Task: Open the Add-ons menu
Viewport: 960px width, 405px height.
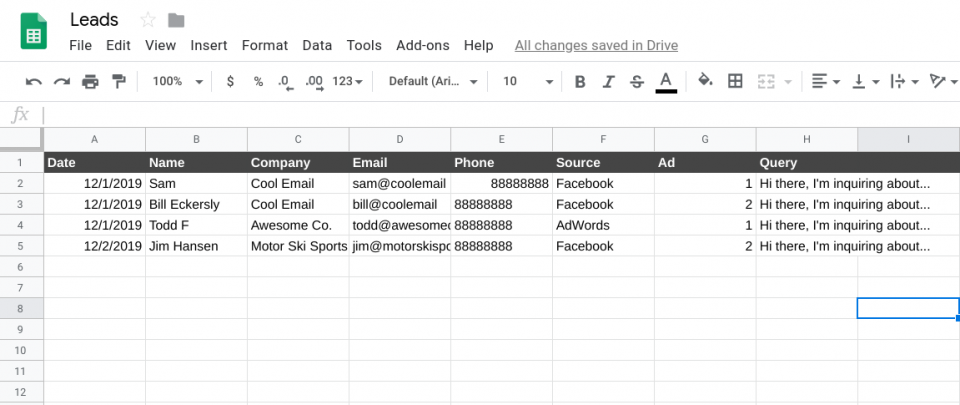Action: 422,45
